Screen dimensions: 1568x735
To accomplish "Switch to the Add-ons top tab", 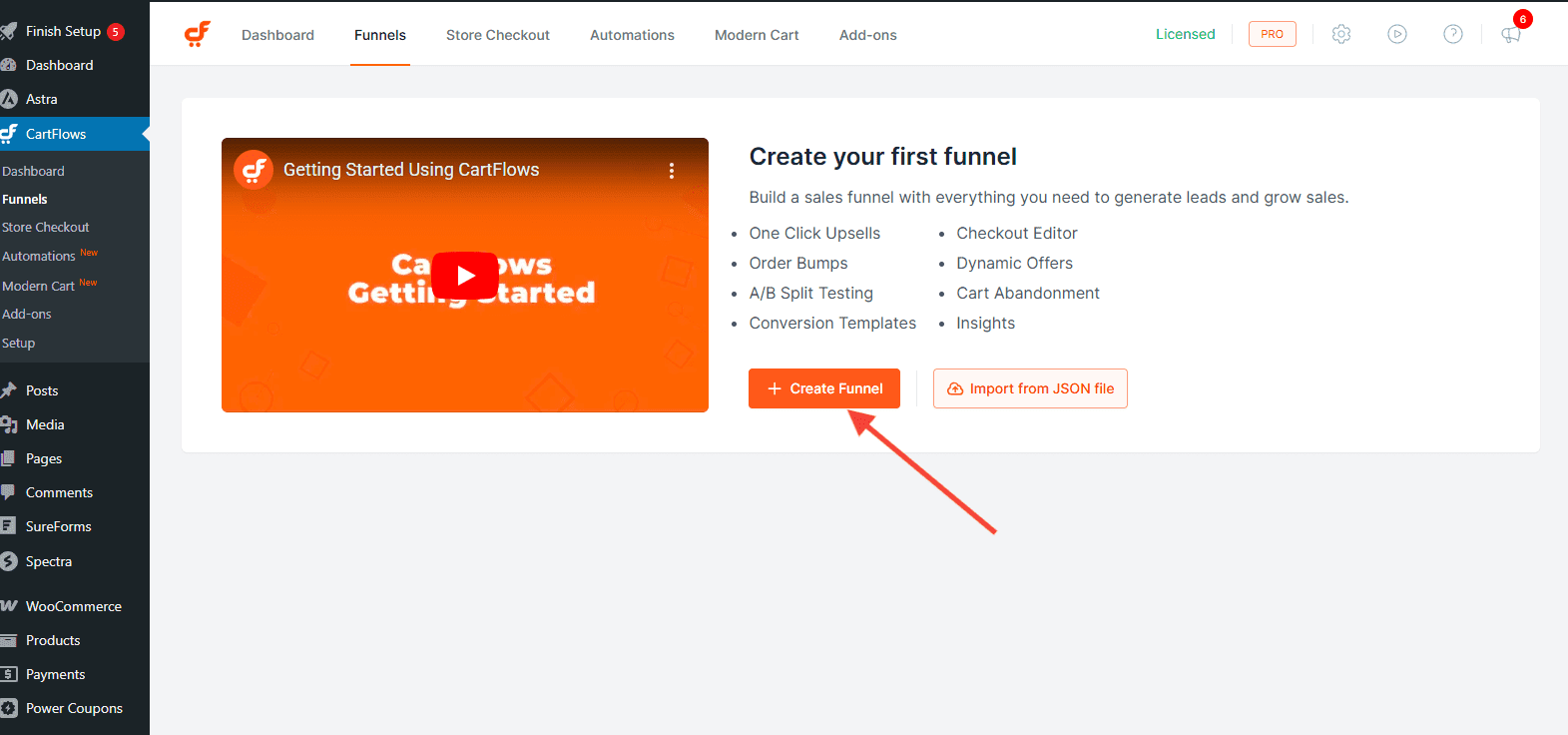I will coord(868,35).
